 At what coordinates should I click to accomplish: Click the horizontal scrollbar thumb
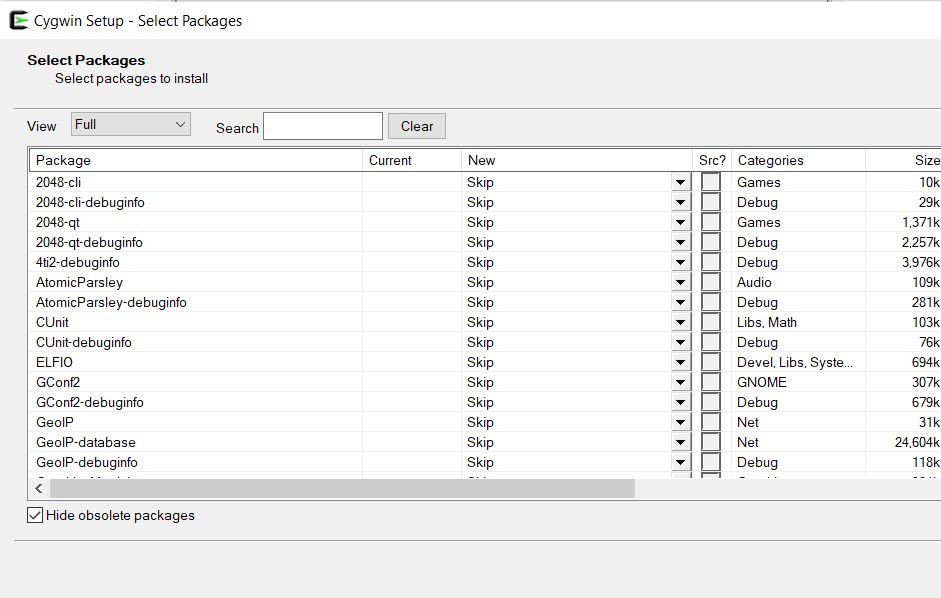342,489
